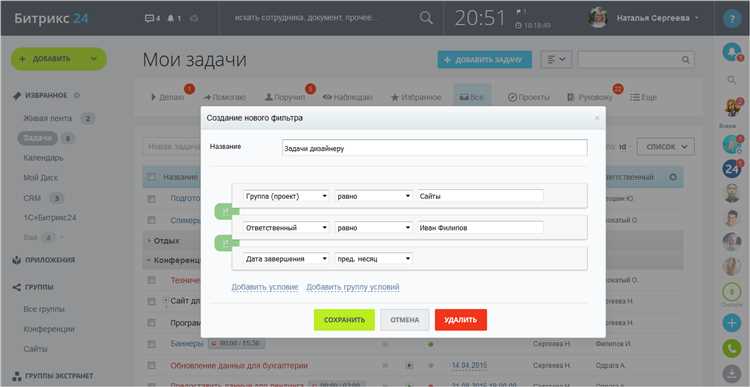Click the right panel search magnifier
Viewport: 750px width, 387px height.
click(x=731, y=80)
